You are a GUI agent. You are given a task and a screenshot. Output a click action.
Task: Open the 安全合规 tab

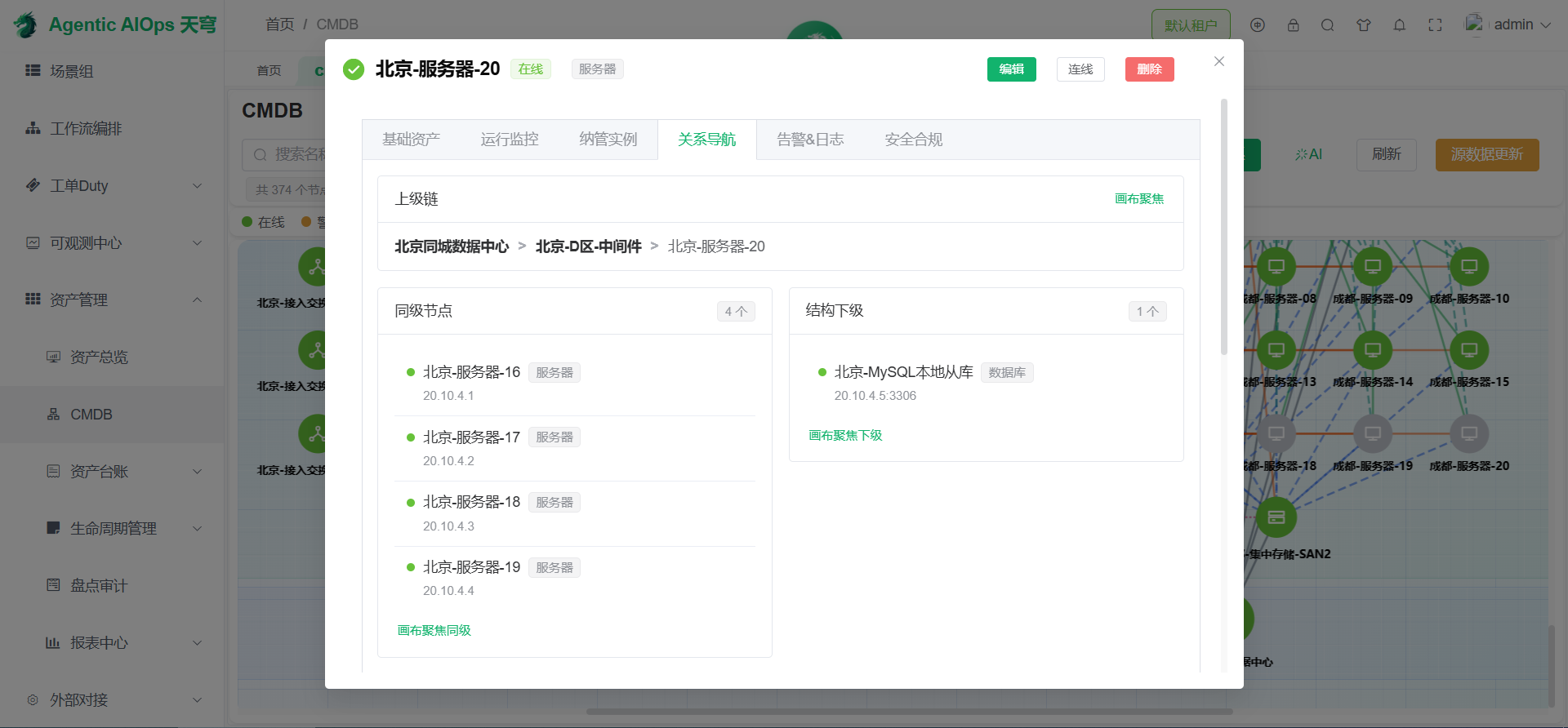[914, 140]
